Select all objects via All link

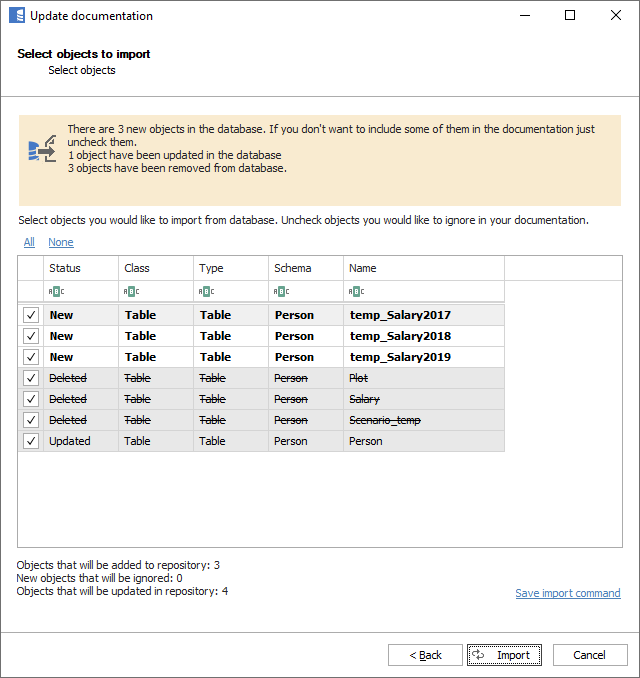29,242
